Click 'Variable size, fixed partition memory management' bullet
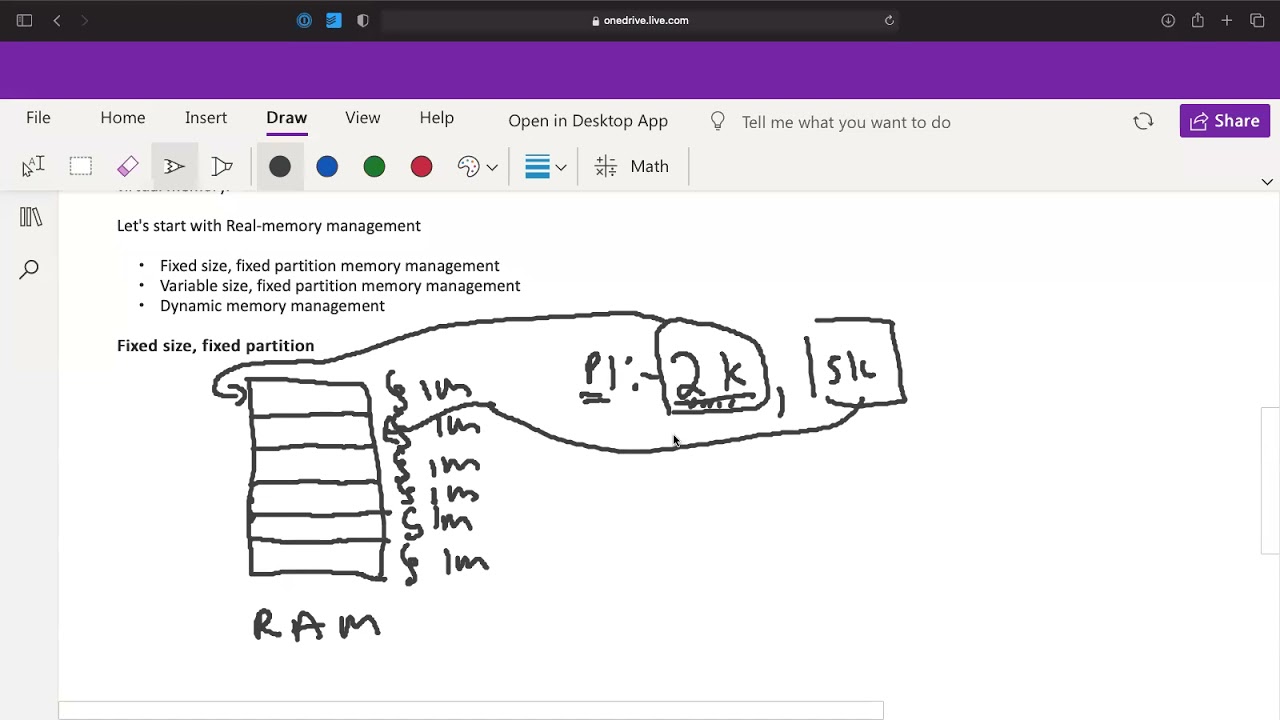Viewport: 1280px width, 720px height. click(340, 286)
